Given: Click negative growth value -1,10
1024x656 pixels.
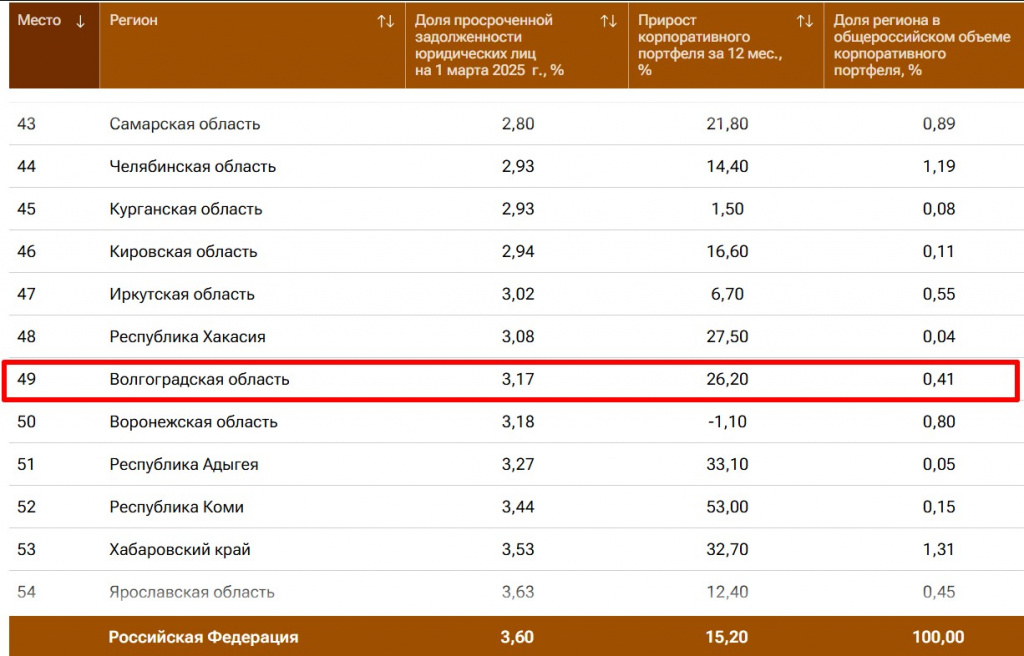Looking at the screenshot, I should (727, 421).
